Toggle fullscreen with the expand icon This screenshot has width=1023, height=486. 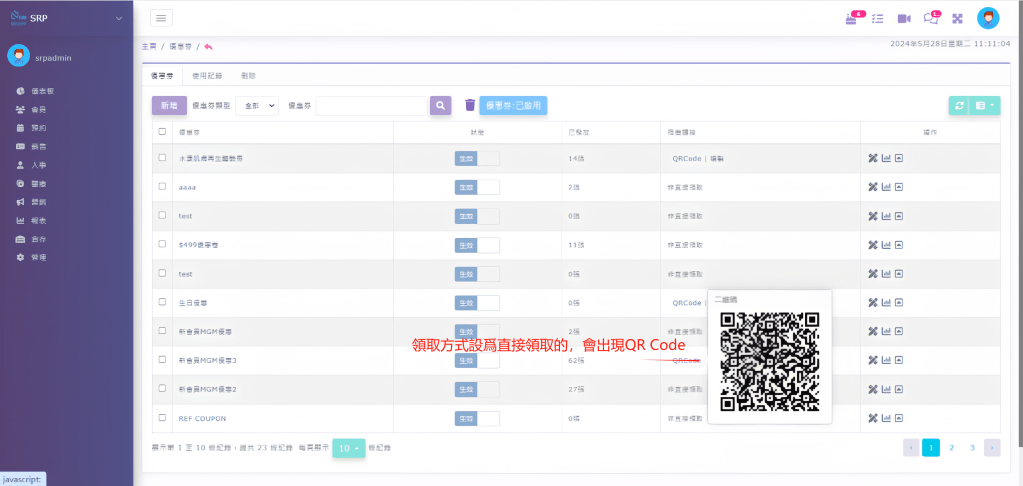coord(957,18)
